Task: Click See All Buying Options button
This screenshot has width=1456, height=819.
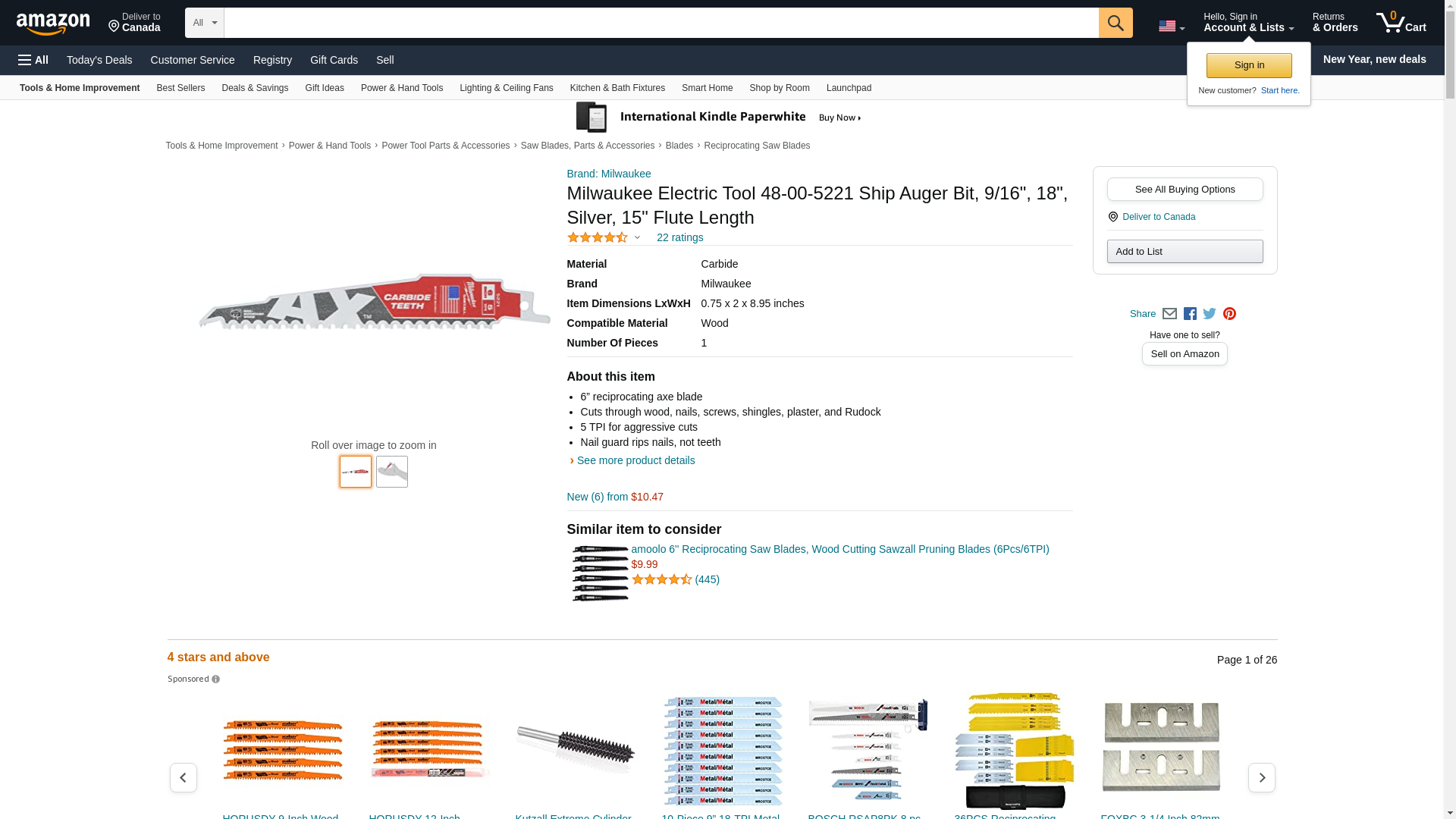Action: pyautogui.click(x=1185, y=190)
